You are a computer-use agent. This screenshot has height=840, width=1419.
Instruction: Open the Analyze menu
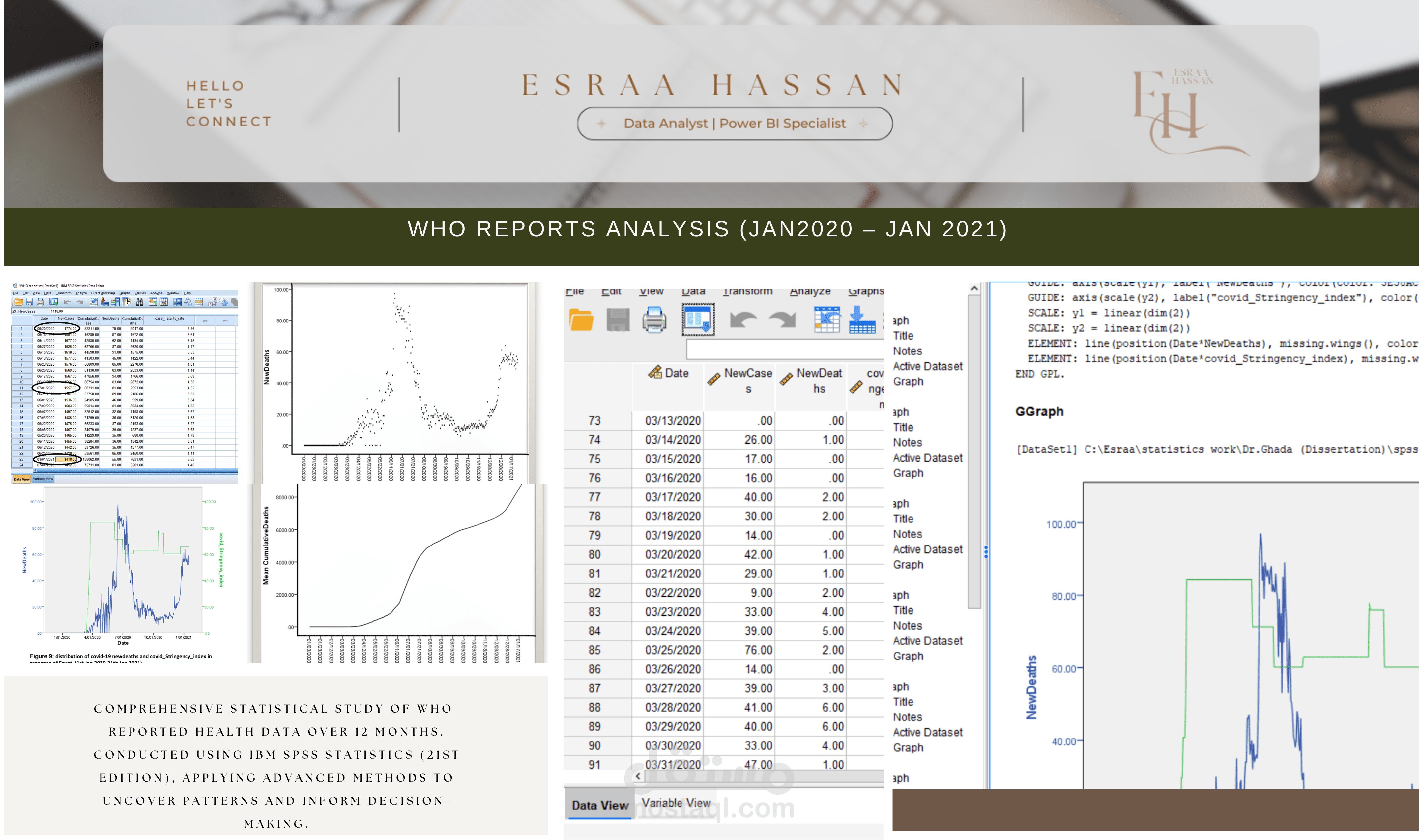[81, 293]
